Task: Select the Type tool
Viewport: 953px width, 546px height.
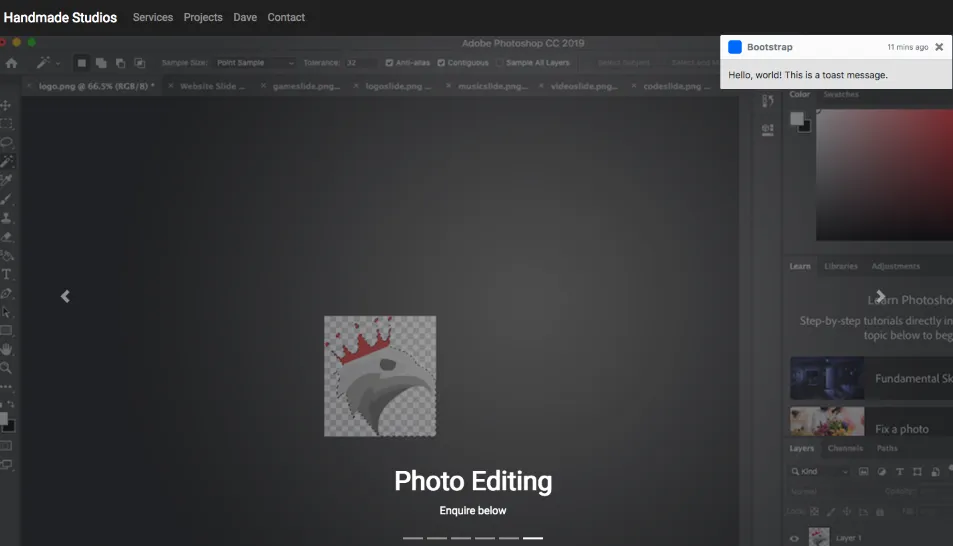Action: [x=6, y=274]
